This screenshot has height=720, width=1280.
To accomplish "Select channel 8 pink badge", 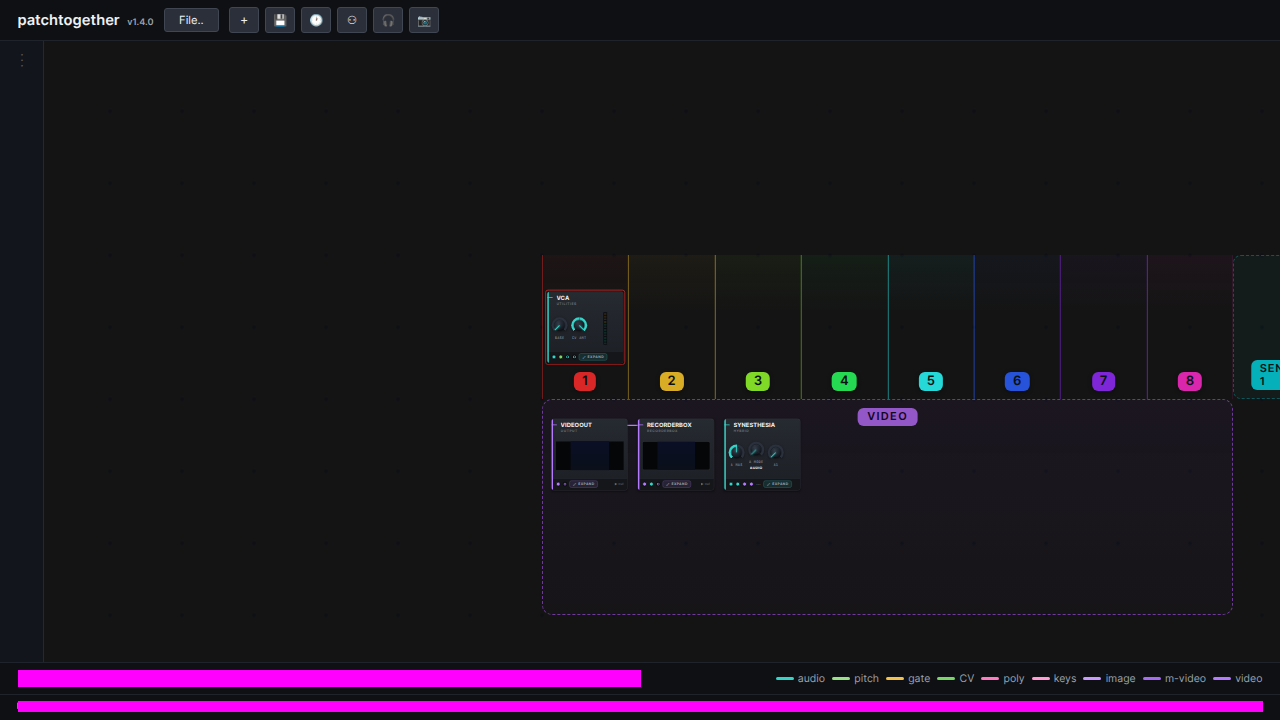I will [x=1189, y=381].
